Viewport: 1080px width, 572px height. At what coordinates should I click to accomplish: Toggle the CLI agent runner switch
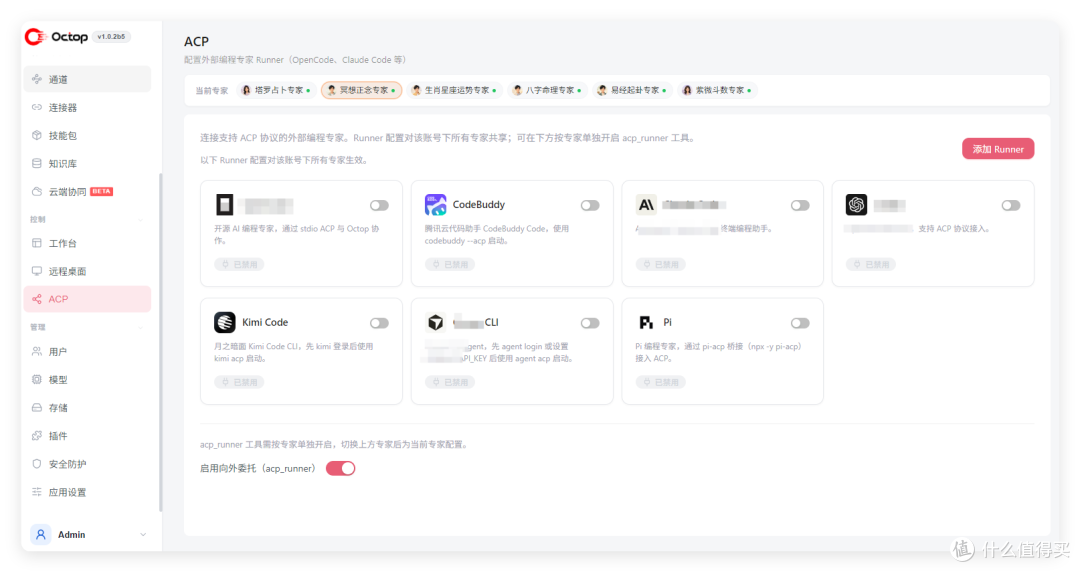590,323
